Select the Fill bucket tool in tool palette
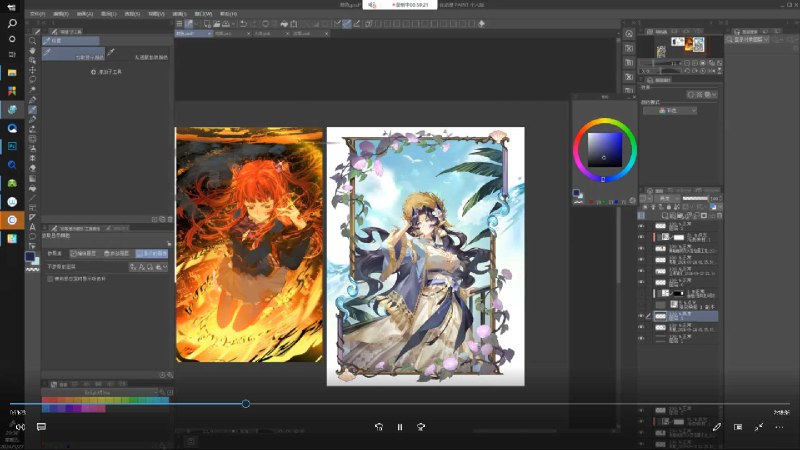Image resolution: width=800 pixels, height=450 pixels. (32, 188)
